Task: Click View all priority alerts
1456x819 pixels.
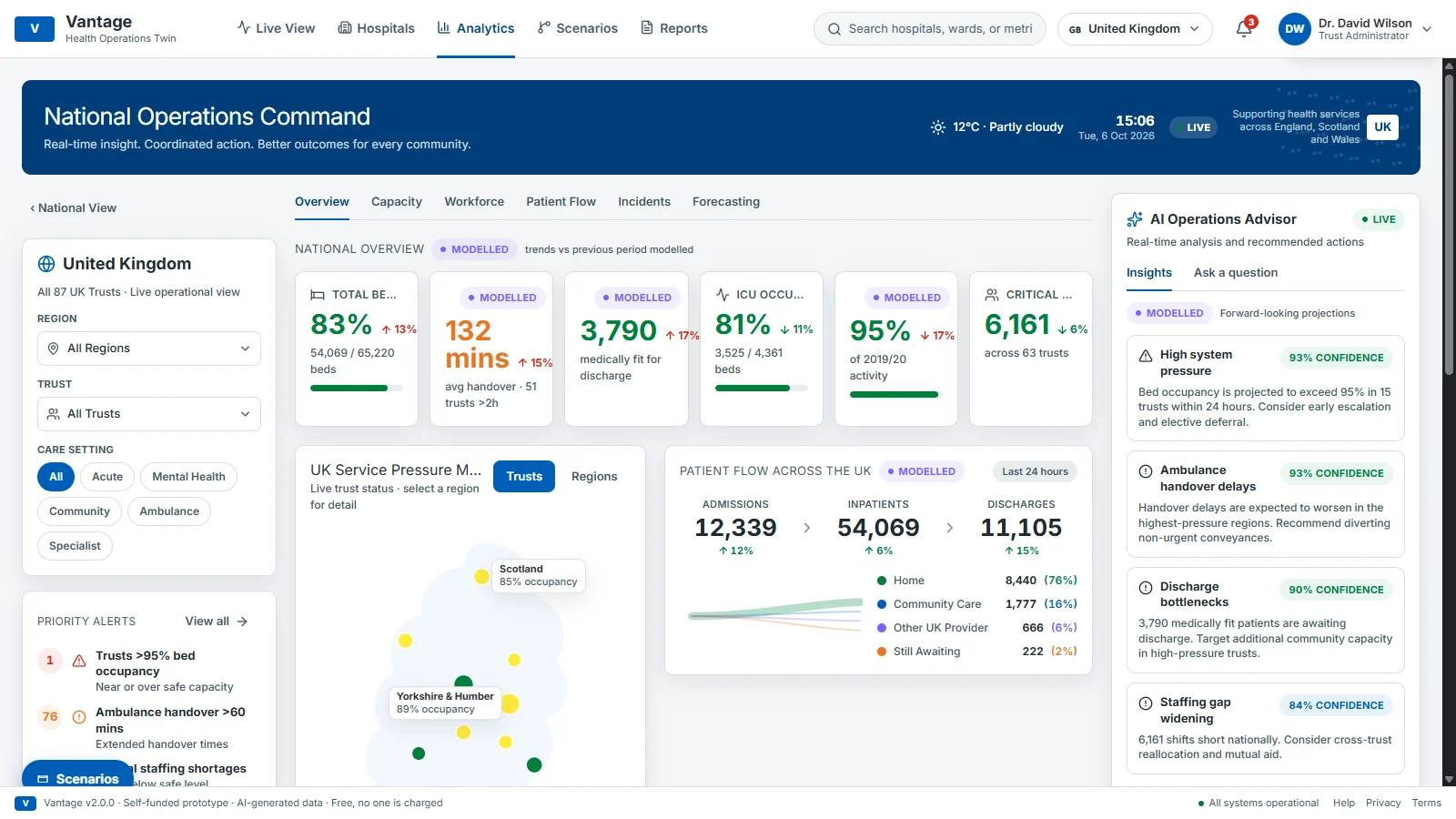Action: pyautogui.click(x=217, y=622)
